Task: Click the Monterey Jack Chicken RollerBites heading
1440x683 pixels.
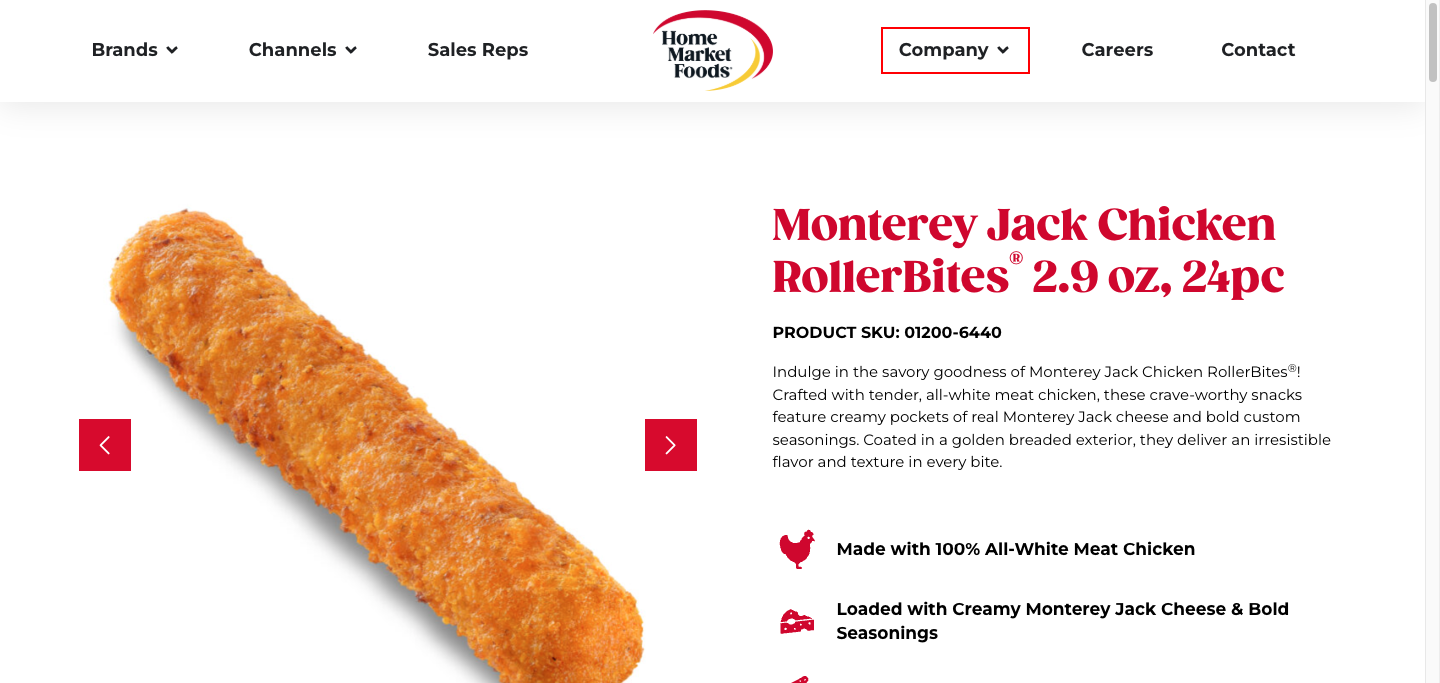Action: (1028, 251)
